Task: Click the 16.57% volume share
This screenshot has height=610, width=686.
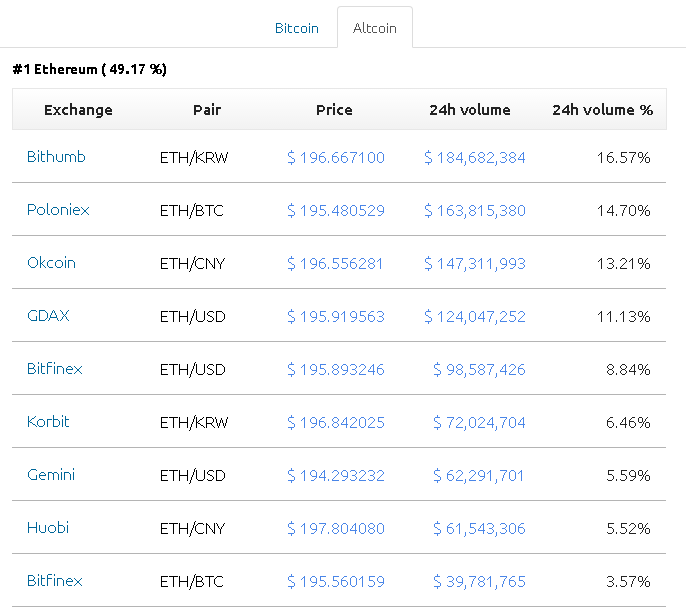Action: tap(623, 157)
